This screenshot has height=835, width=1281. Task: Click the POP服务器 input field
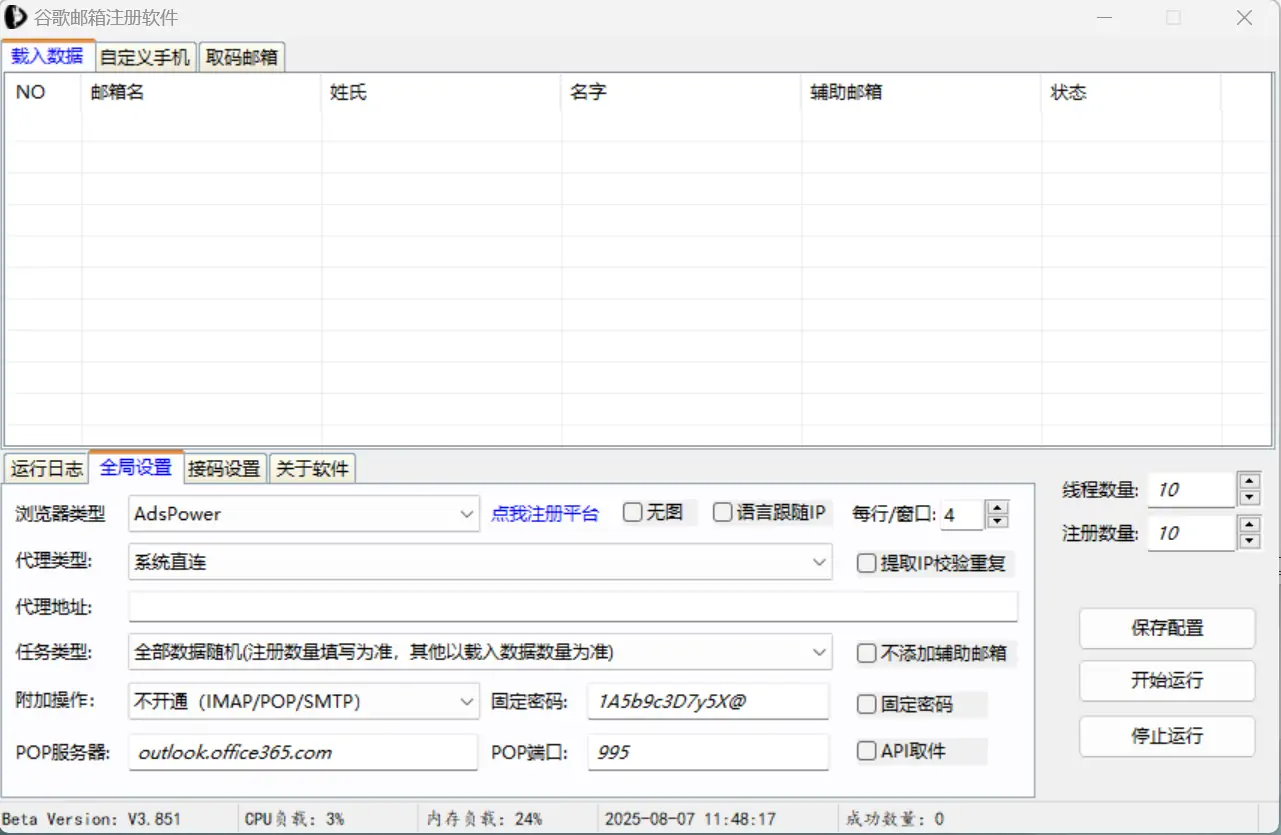[x=303, y=752]
